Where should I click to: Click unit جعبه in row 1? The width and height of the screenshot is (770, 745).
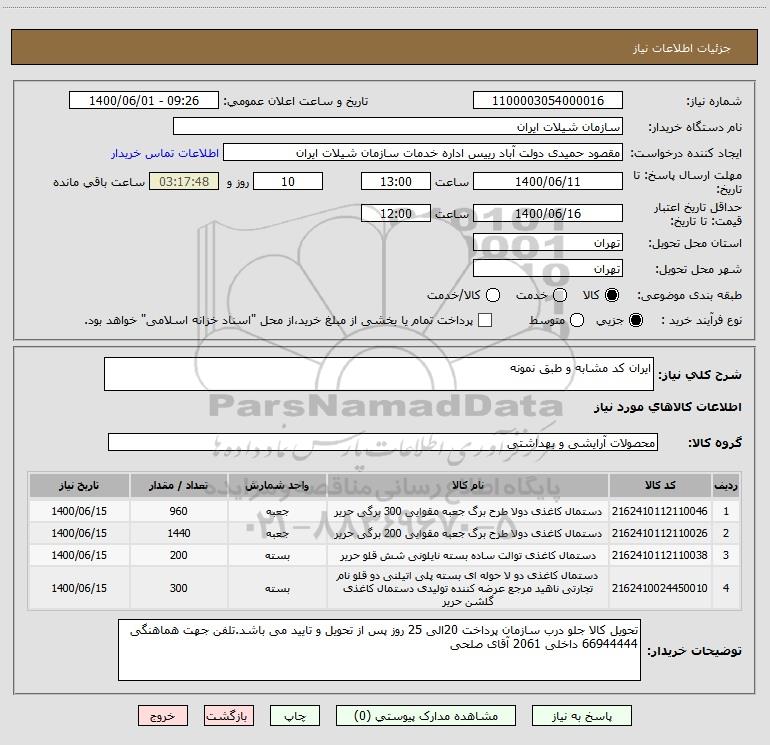(277, 511)
